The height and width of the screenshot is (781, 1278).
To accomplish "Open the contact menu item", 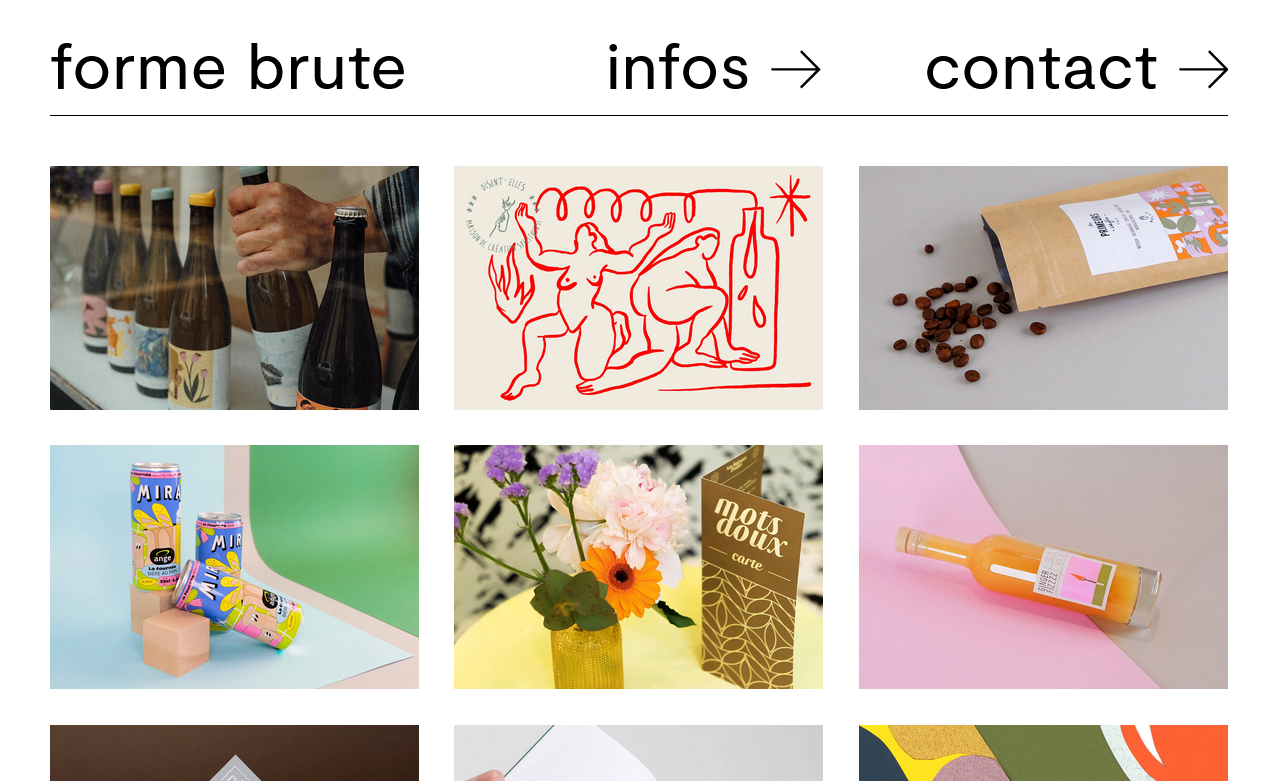I will (x=1076, y=68).
